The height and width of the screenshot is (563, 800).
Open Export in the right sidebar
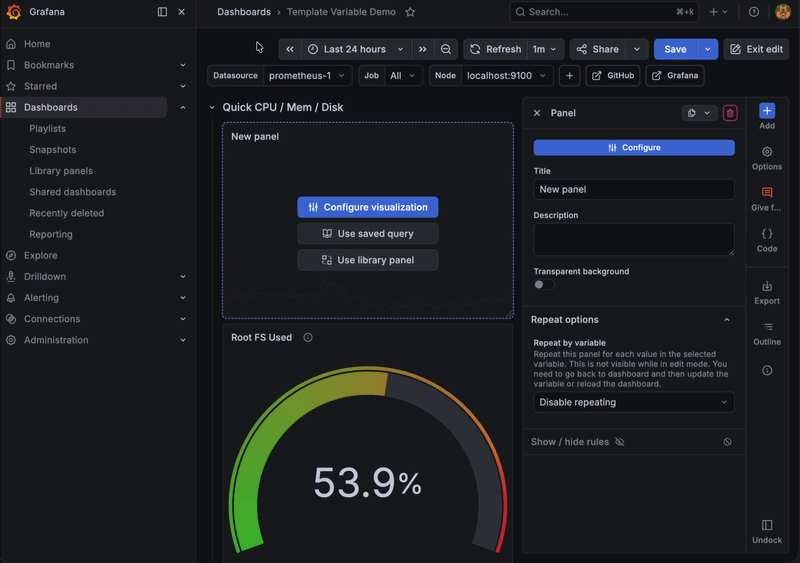click(x=767, y=292)
